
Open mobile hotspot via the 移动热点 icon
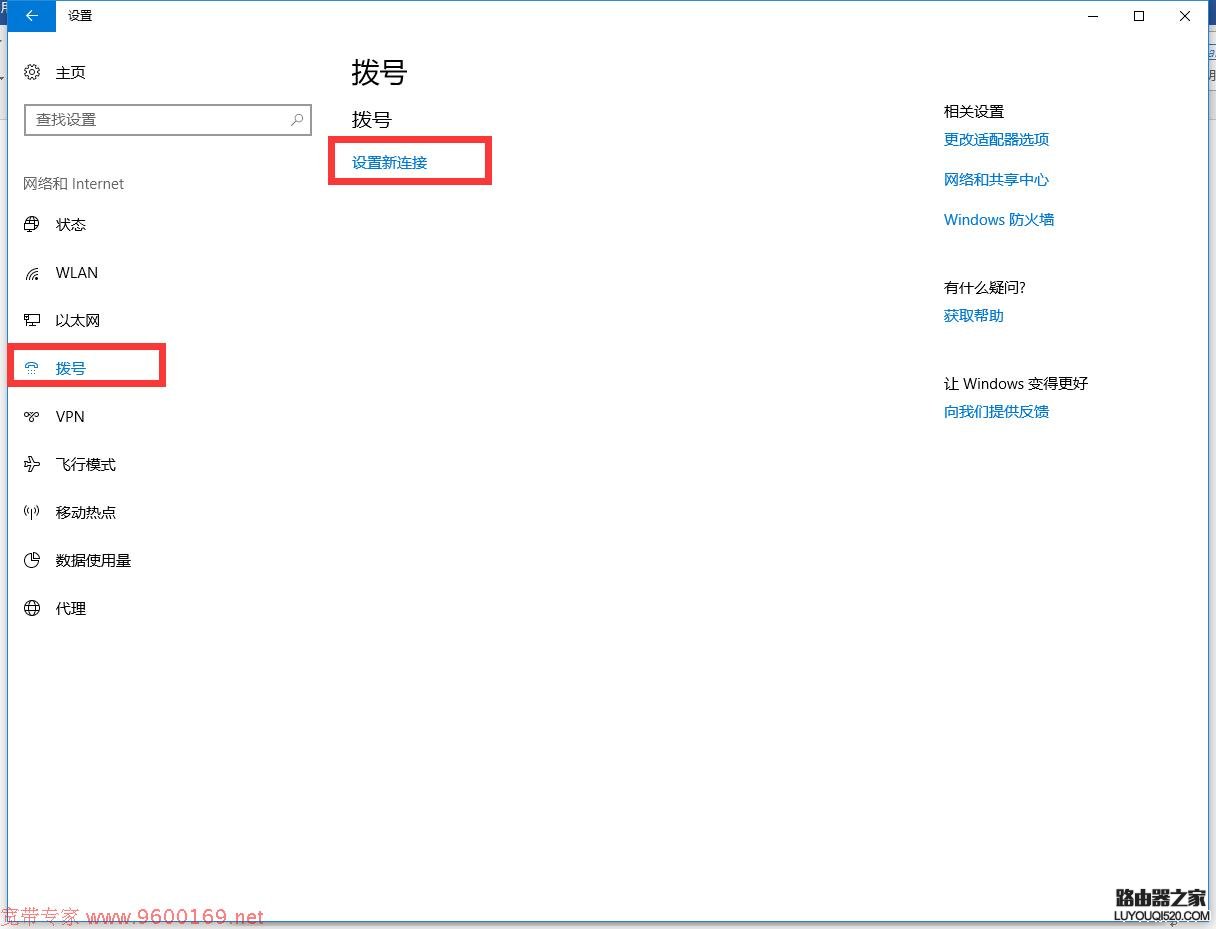pos(32,512)
